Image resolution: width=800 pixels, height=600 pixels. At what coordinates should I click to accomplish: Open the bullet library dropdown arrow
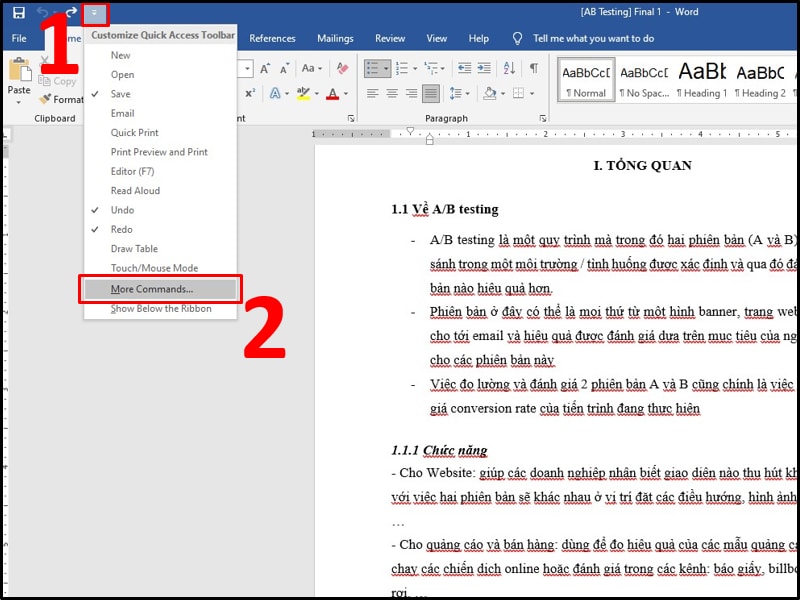pyautogui.click(x=386, y=68)
